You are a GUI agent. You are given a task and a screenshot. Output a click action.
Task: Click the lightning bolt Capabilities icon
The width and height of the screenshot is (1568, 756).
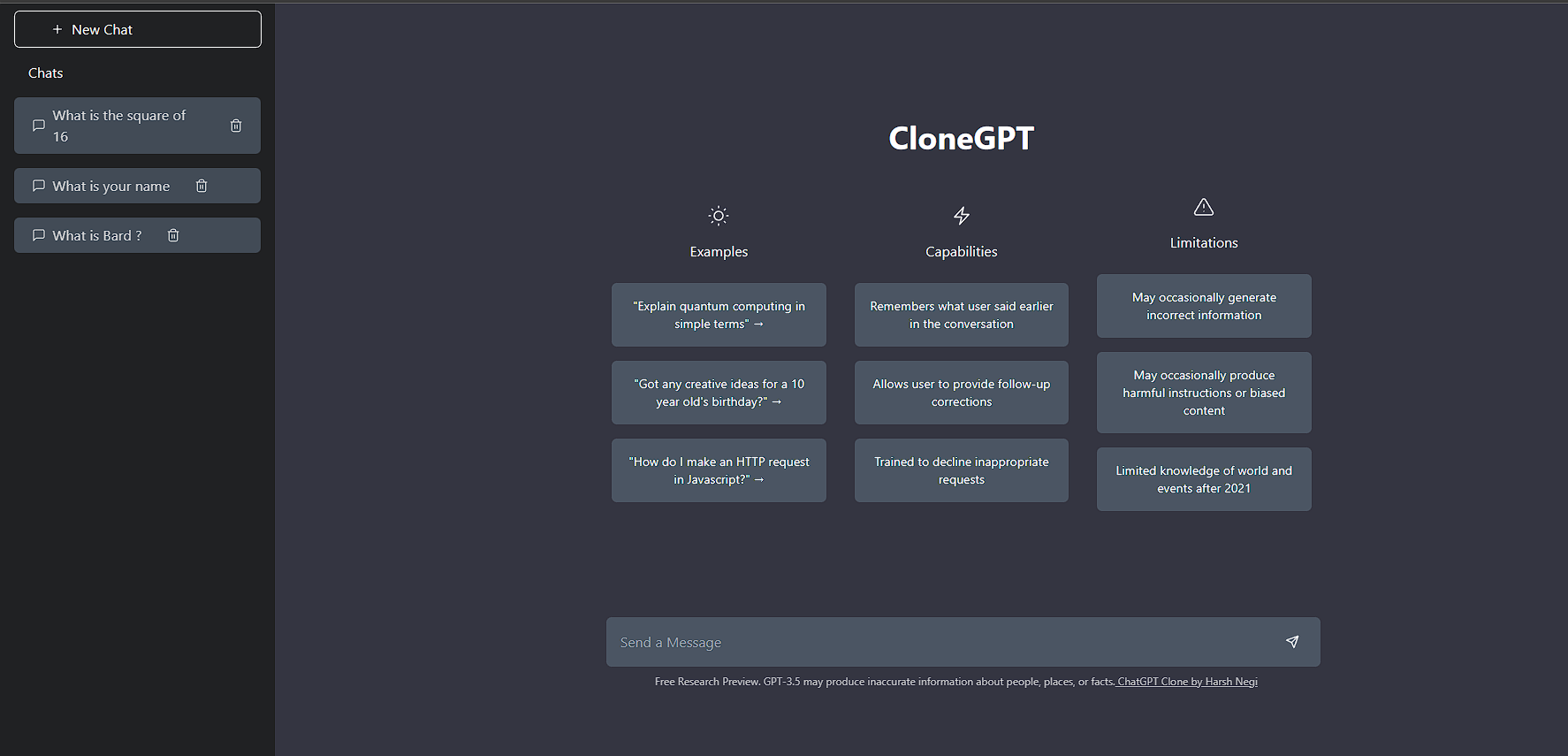pos(962,216)
